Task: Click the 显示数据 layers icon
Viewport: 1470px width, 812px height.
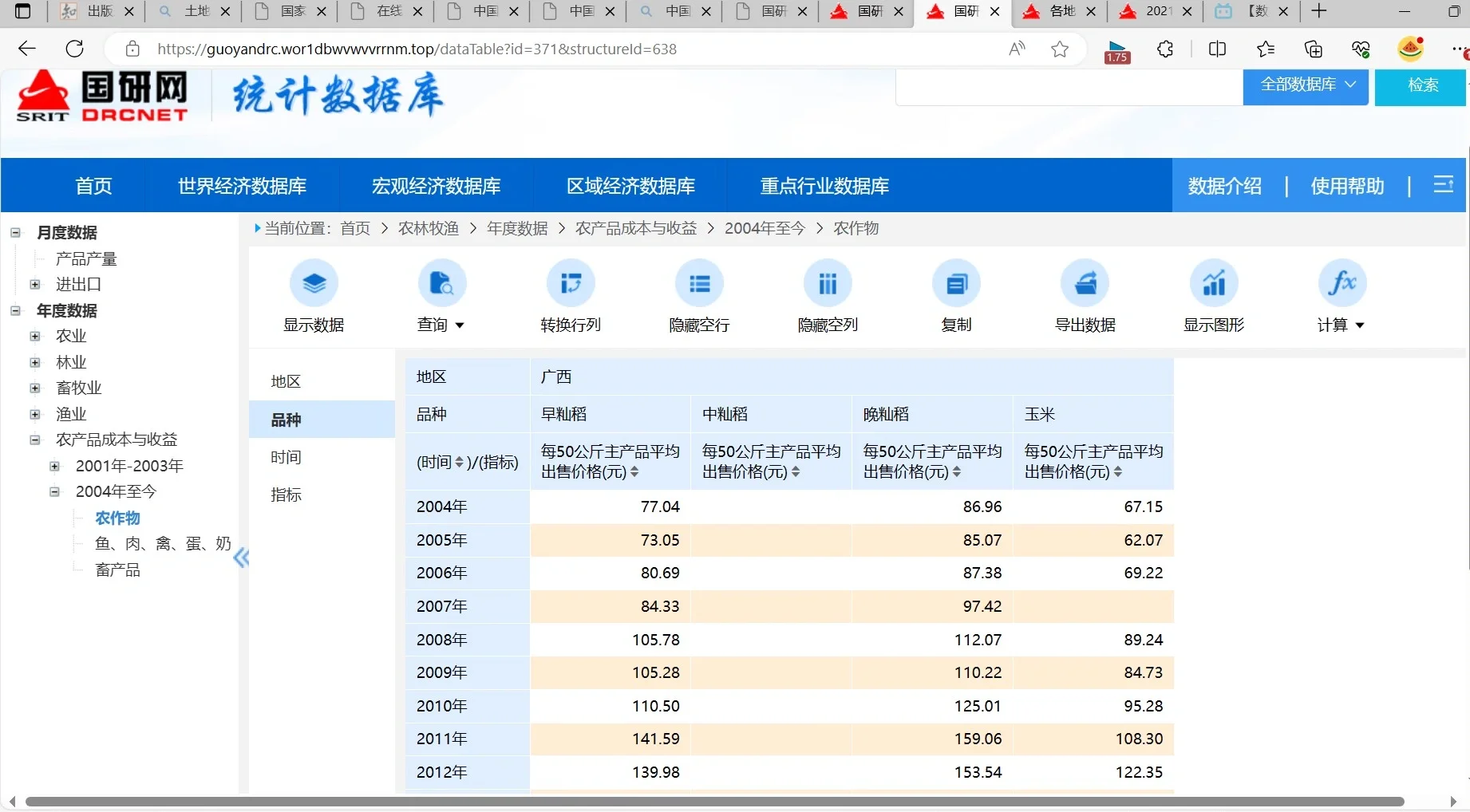Action: pyautogui.click(x=314, y=283)
